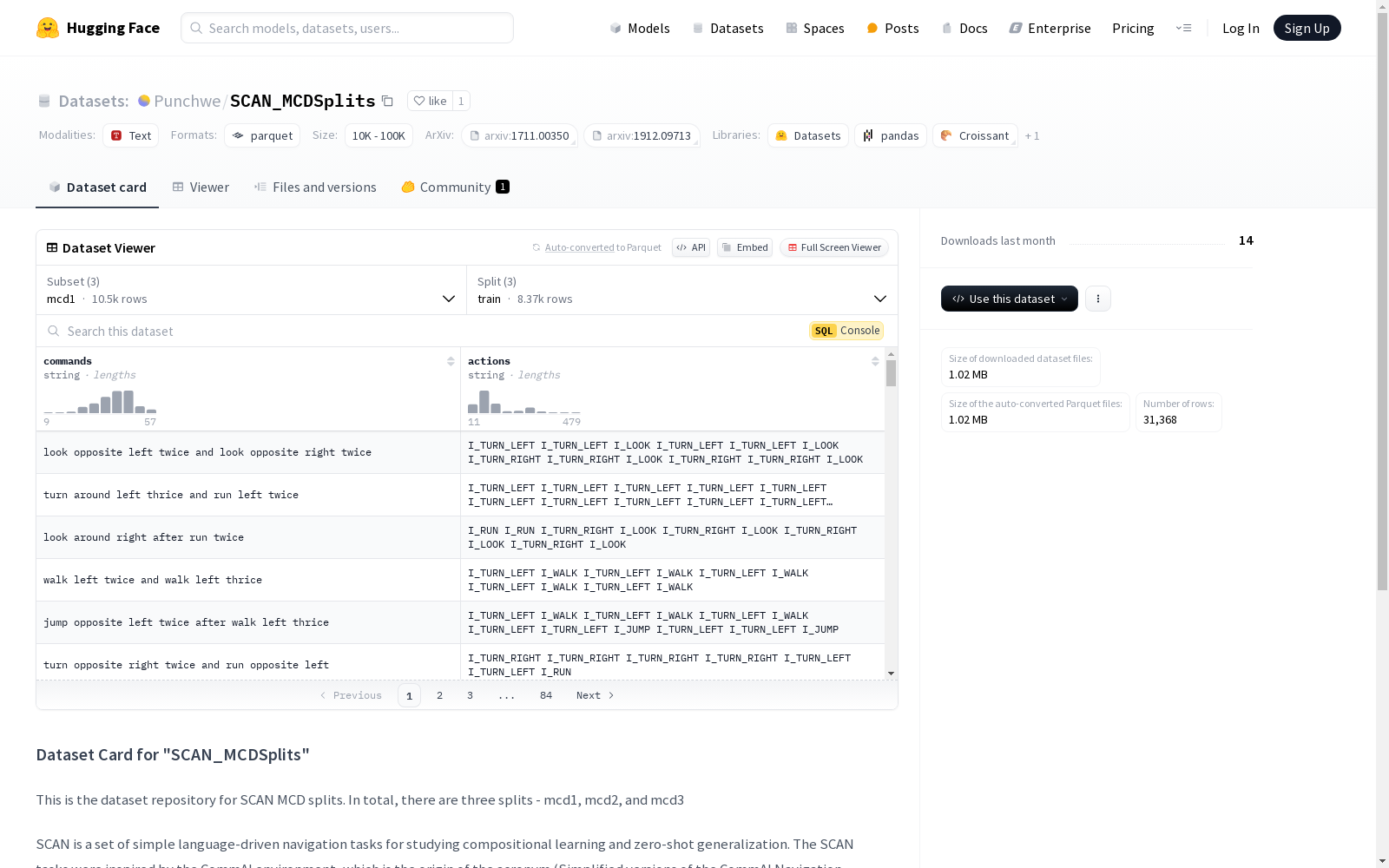Click the commands lengths histogram

100,402
